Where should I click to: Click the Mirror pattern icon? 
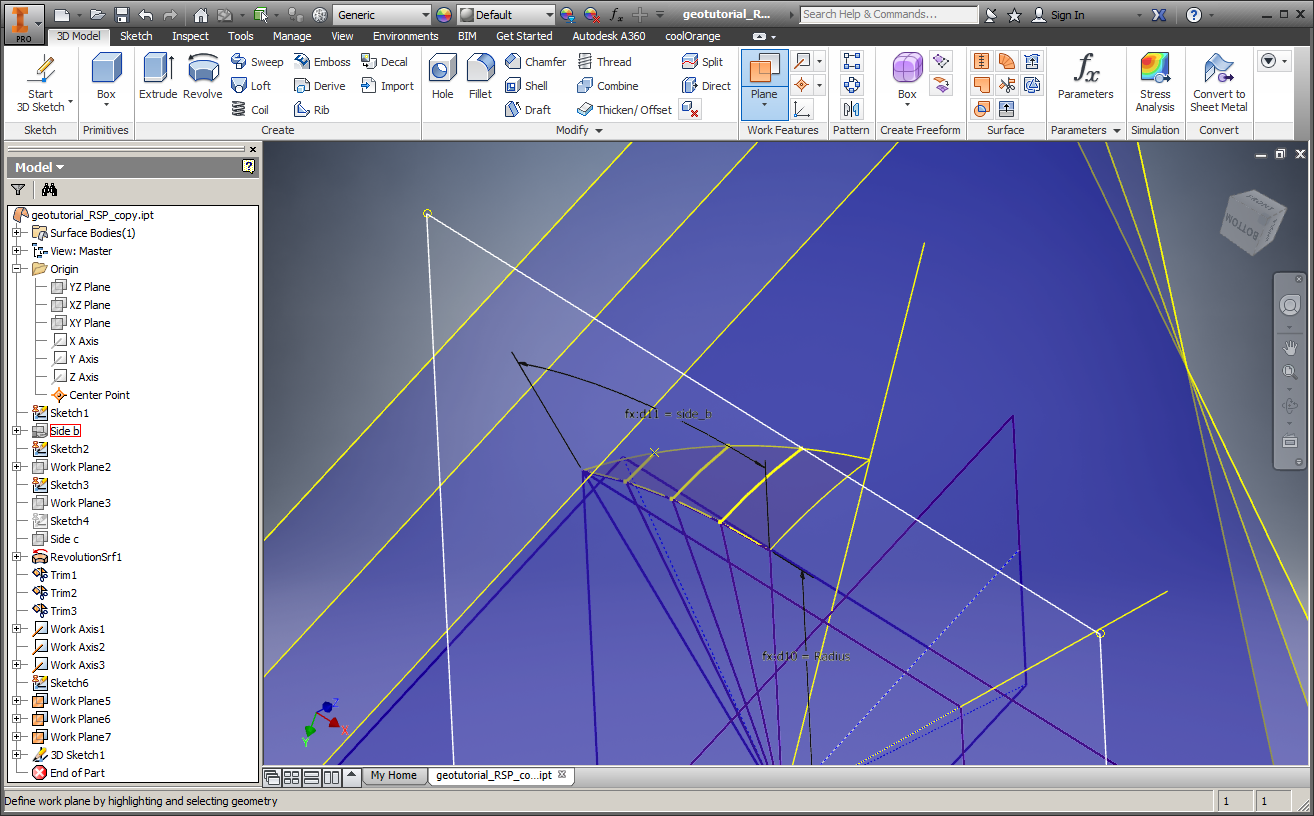[x=851, y=109]
